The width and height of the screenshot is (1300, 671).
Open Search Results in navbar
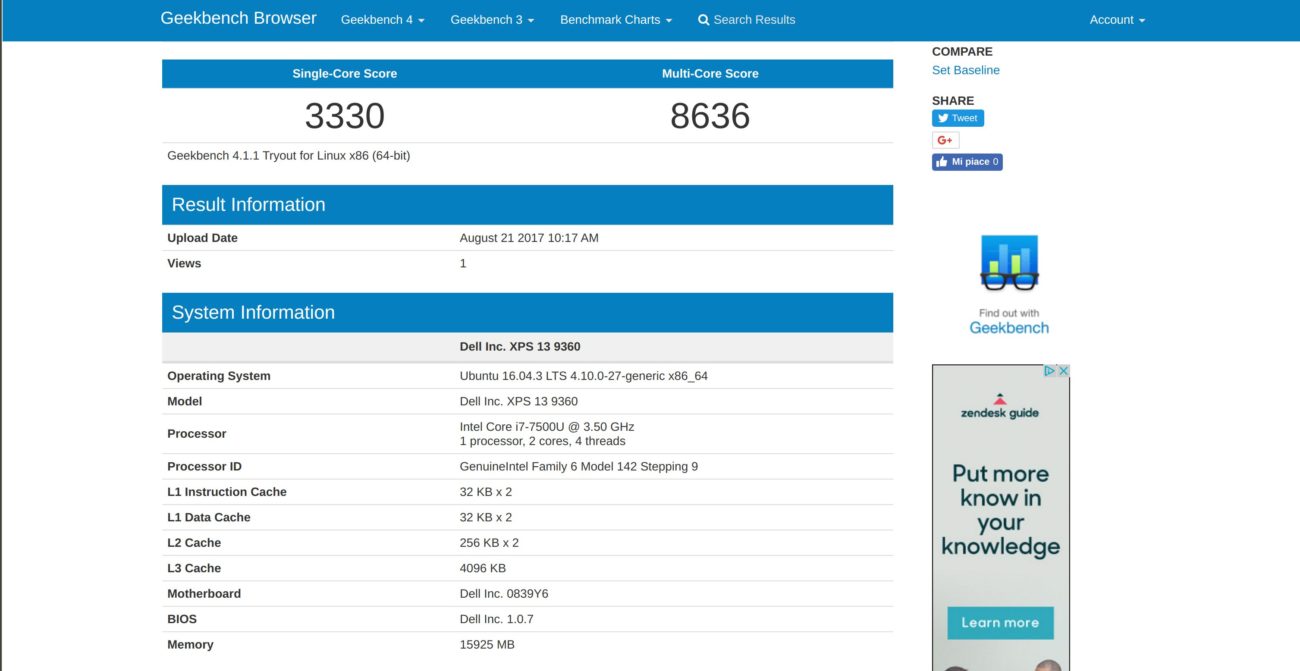click(x=747, y=20)
